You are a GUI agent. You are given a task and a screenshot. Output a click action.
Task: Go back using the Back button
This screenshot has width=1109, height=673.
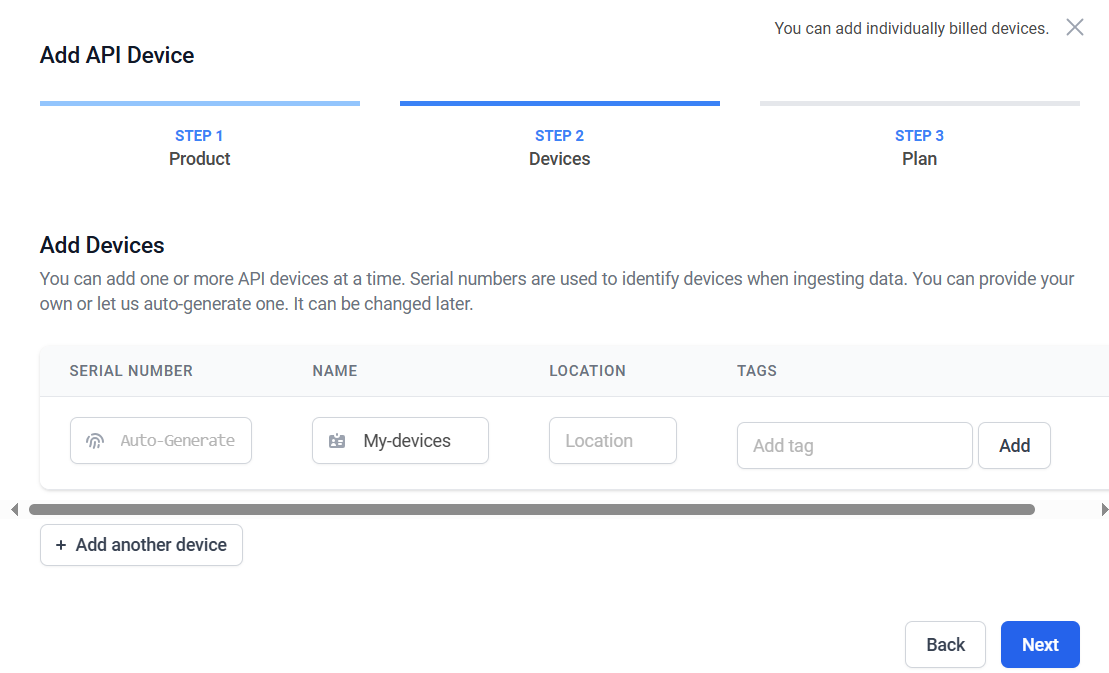945,645
